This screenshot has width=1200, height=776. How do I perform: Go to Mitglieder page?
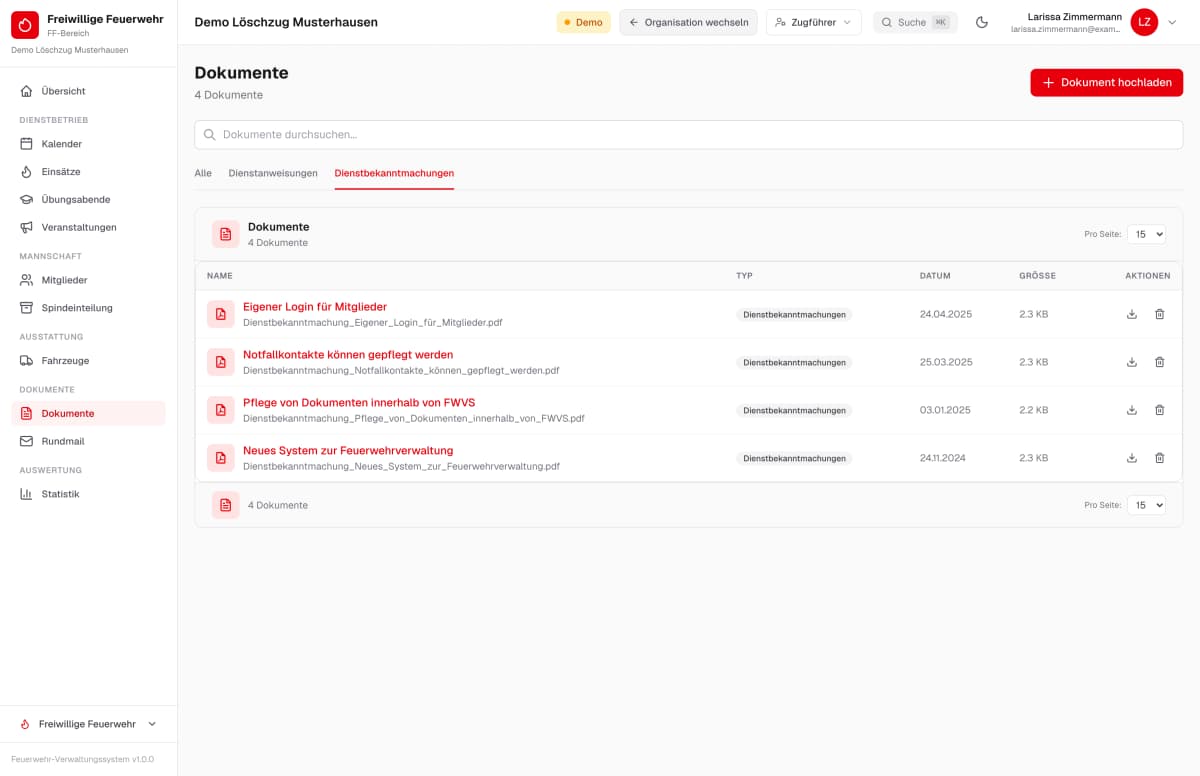(x=89, y=280)
